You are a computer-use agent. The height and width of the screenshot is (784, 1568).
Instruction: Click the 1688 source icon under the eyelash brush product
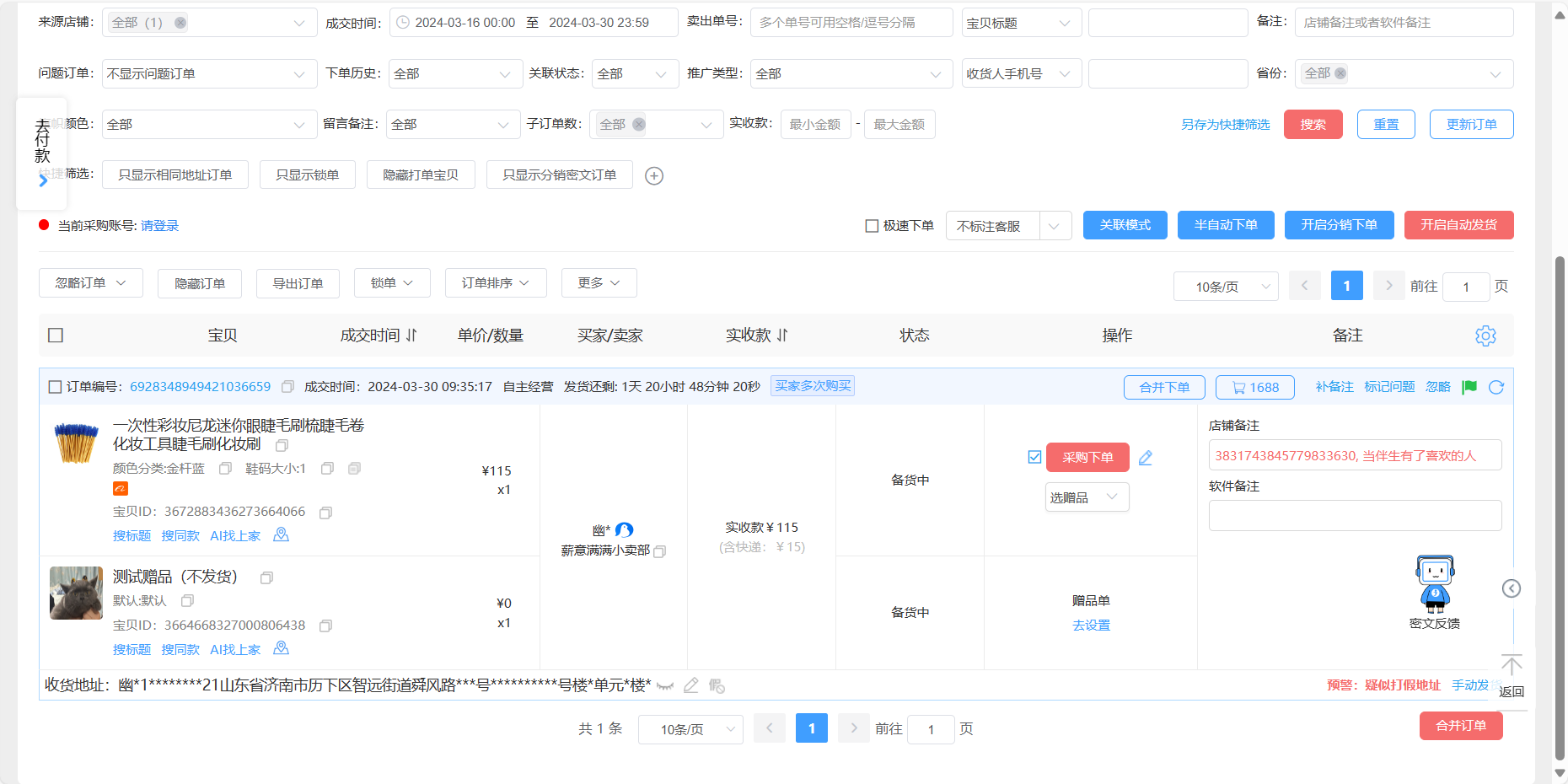click(121, 489)
